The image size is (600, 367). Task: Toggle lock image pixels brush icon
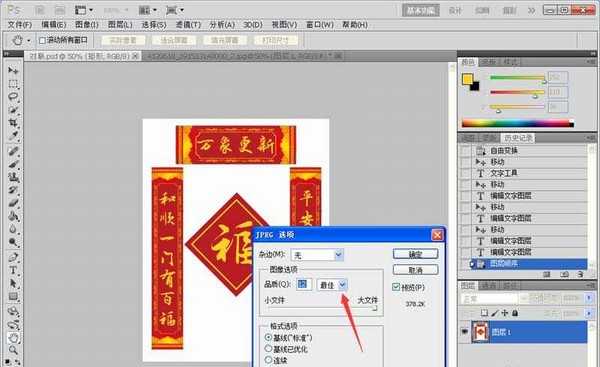pos(495,313)
